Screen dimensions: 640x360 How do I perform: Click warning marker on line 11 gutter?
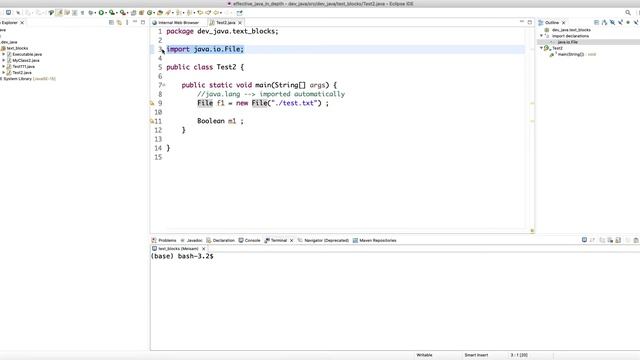click(x=152, y=121)
